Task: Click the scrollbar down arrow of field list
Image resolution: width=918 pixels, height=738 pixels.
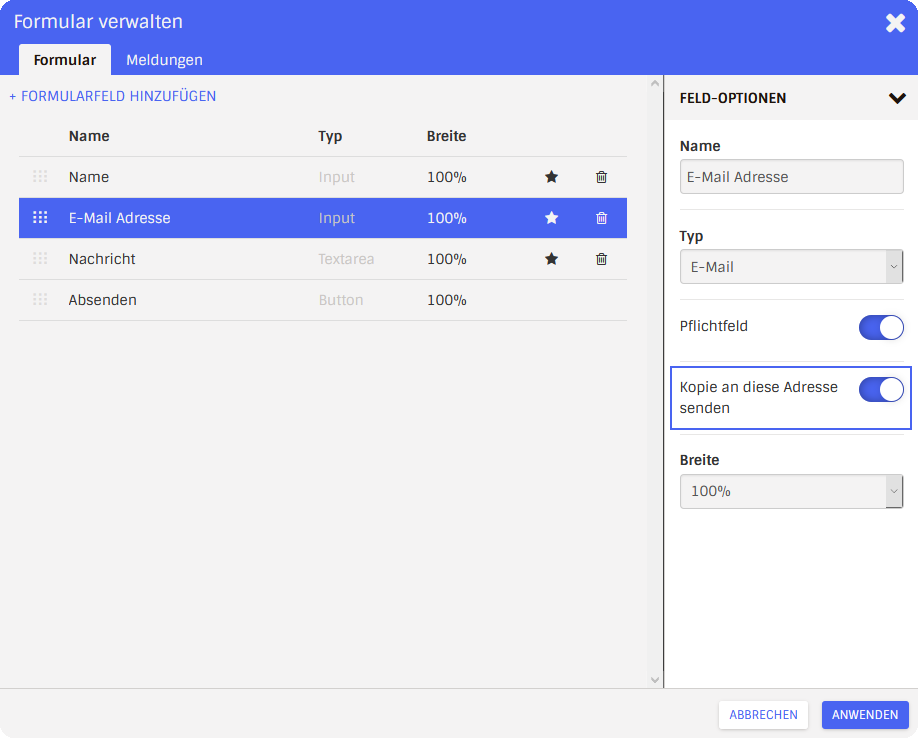Action: tap(655, 680)
